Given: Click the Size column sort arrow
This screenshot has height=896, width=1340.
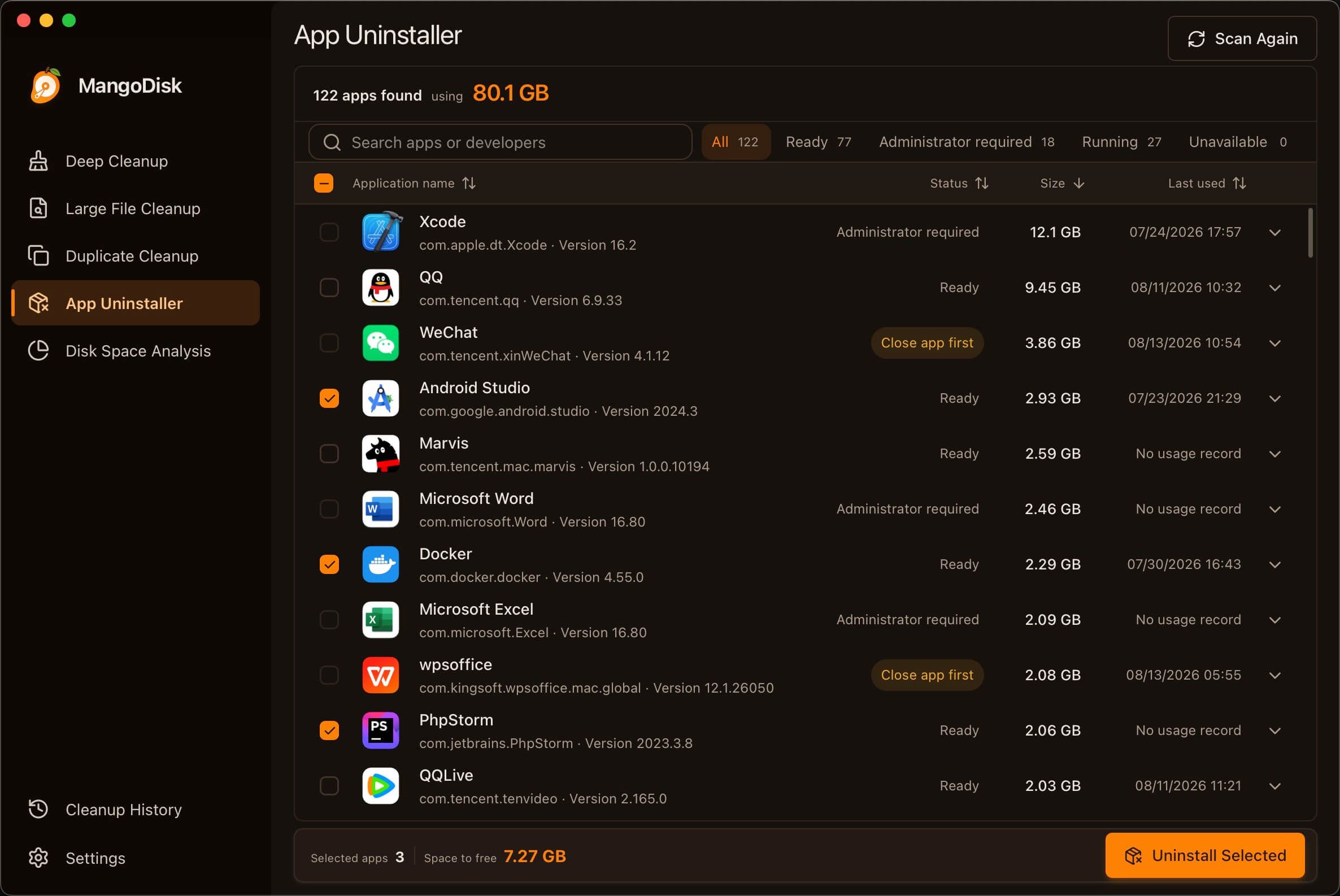Looking at the screenshot, I should click(1079, 184).
